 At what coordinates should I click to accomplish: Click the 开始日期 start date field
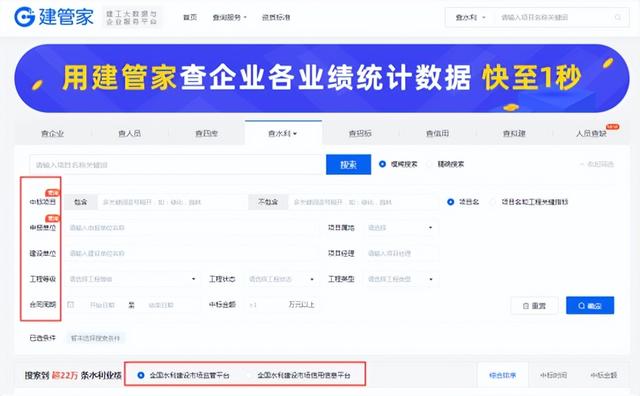tap(102, 305)
